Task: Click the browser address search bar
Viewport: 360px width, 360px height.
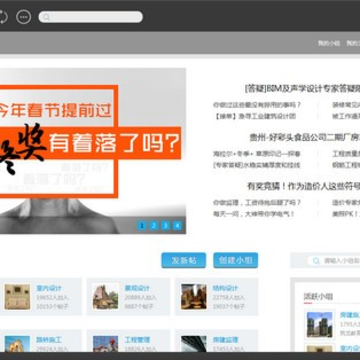Action: pyautogui.click(x=91, y=17)
